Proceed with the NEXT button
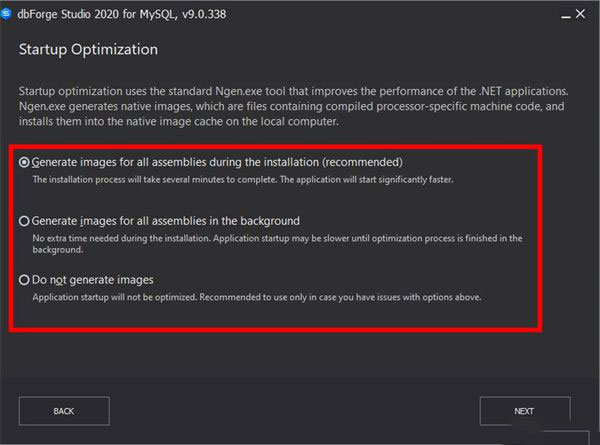Viewport: 600px width, 445px height. (x=525, y=411)
